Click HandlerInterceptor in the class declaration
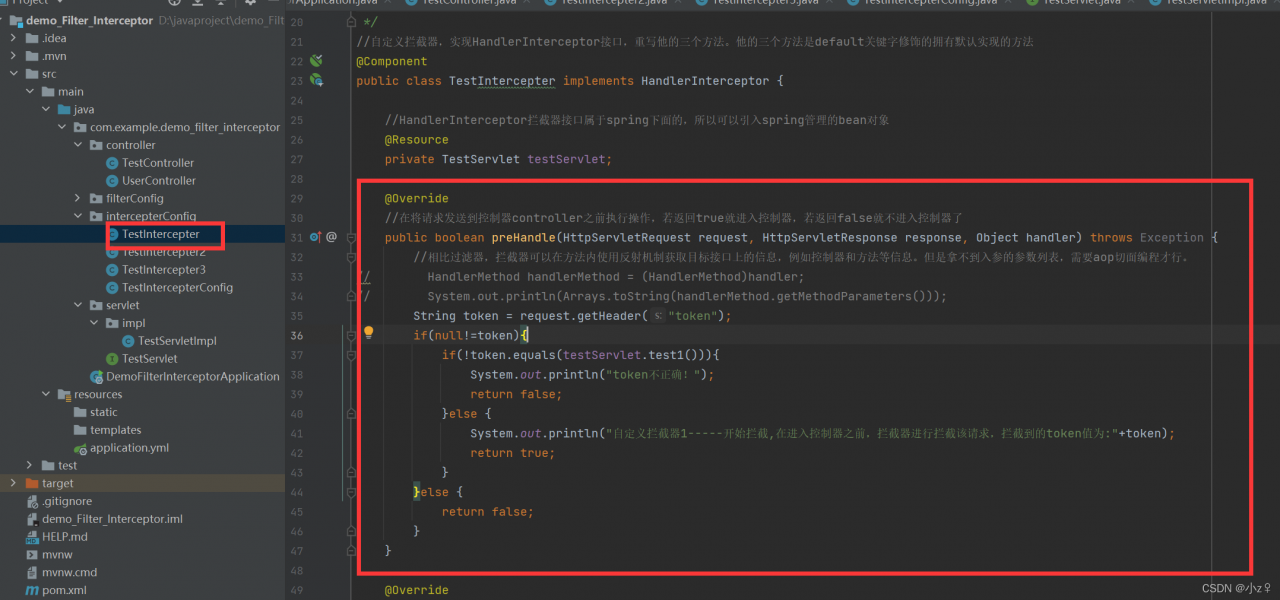Screen dimensions: 1280x600 [x=705, y=81]
